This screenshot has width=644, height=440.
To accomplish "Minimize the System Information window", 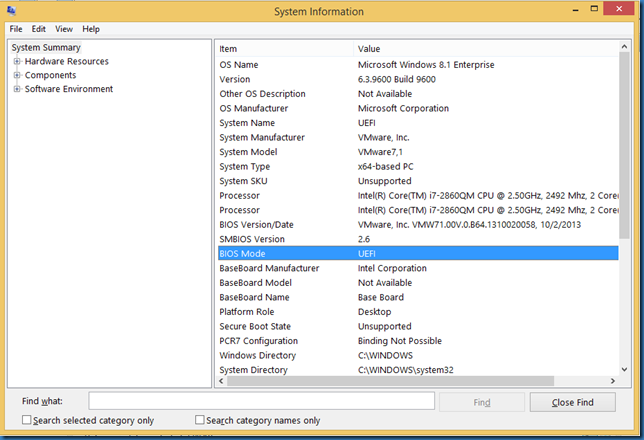I will point(575,9).
